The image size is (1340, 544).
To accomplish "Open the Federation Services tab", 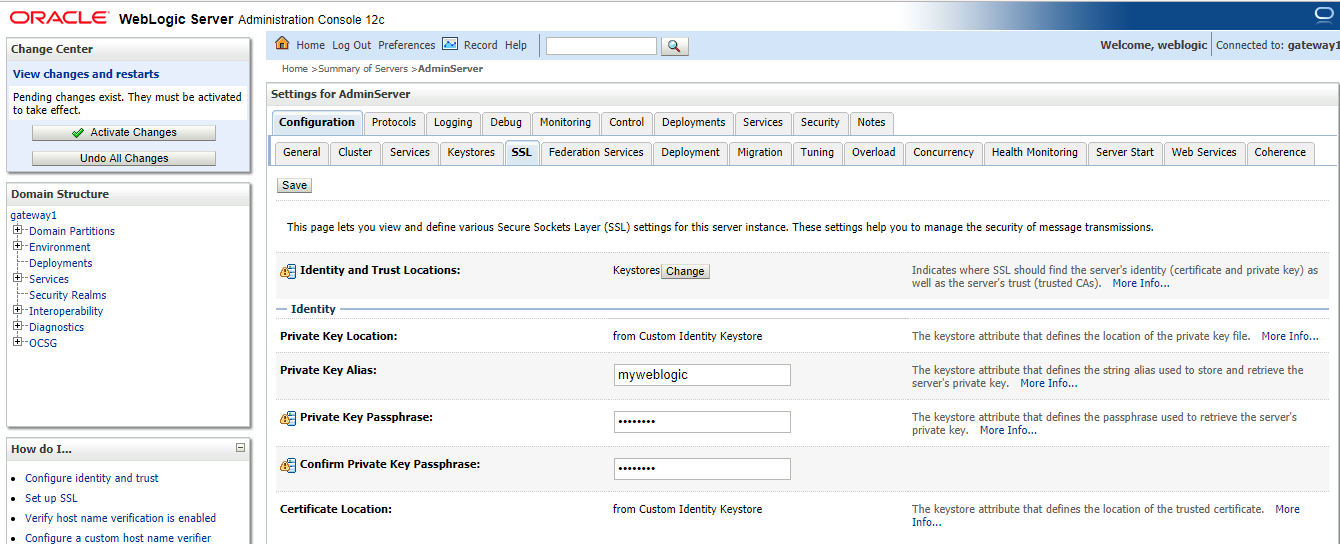I will click(x=596, y=152).
